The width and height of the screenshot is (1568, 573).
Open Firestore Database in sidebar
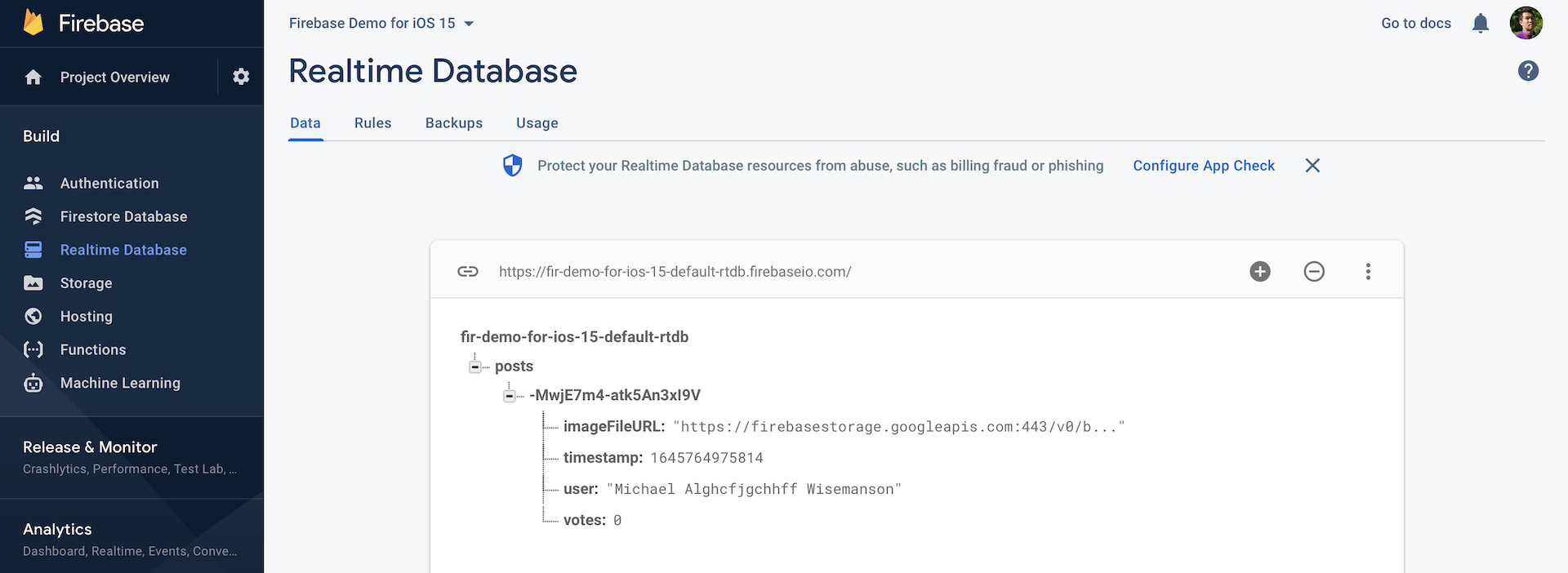tap(123, 216)
